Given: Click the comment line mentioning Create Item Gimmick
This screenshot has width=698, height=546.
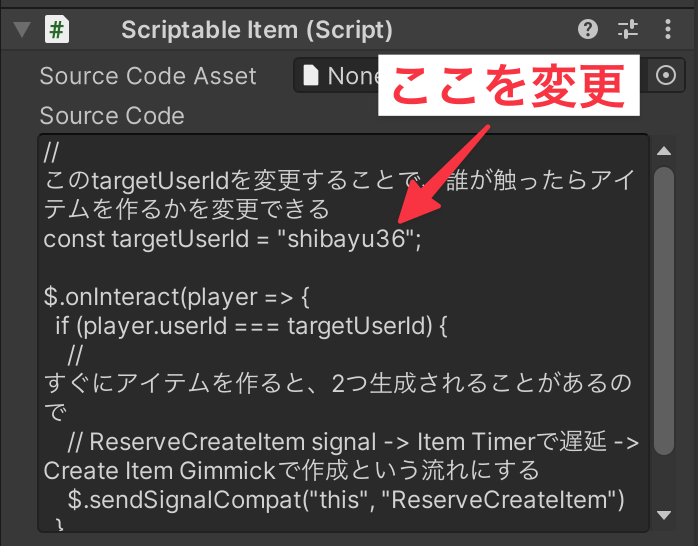Looking at the screenshot, I should pyautogui.click(x=291, y=470).
